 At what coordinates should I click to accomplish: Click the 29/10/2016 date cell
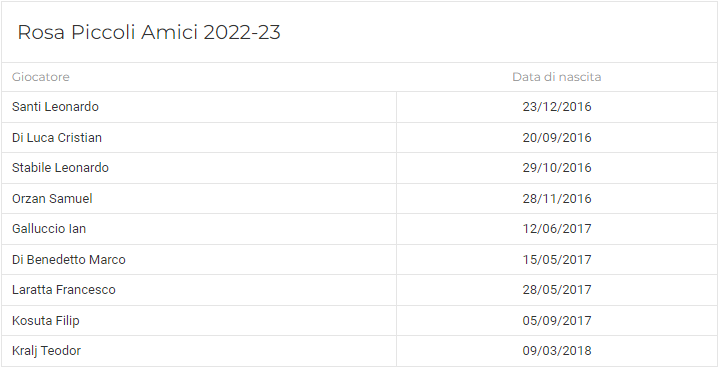(557, 168)
